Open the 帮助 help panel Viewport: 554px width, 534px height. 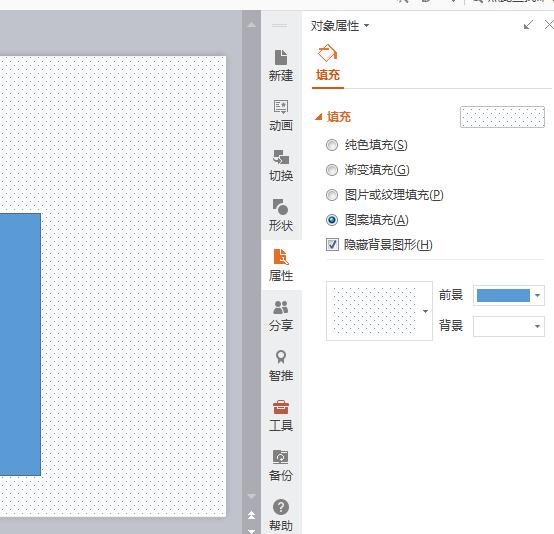(281, 516)
